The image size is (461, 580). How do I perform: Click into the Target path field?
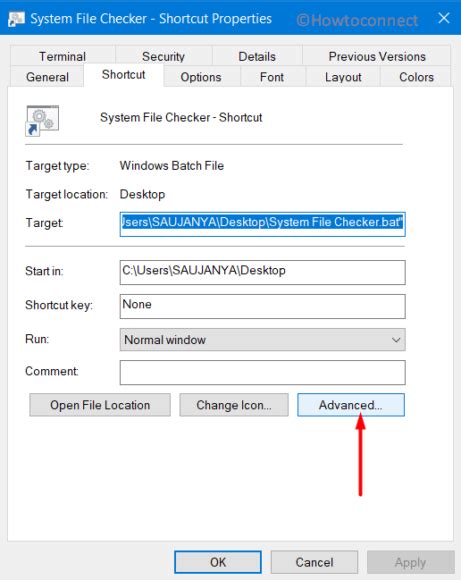point(262,224)
